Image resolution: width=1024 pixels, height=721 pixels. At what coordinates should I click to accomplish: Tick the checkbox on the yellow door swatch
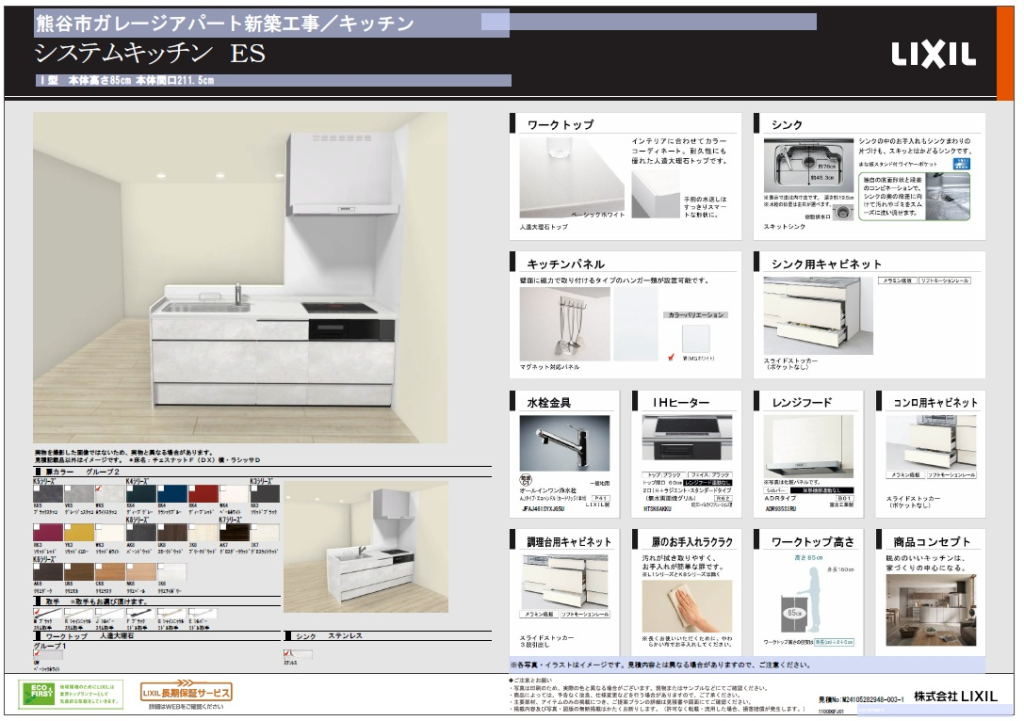pos(68,527)
